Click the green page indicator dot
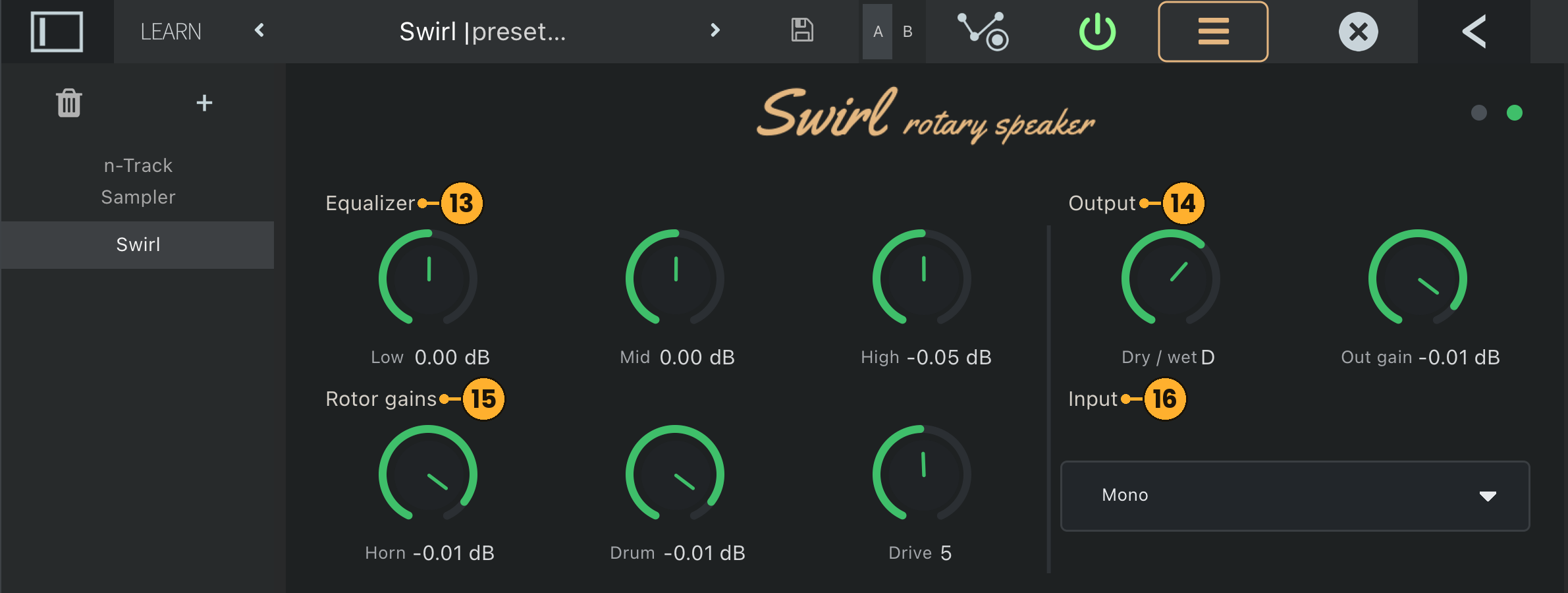Viewport: 1568px width, 593px height. coord(1515,113)
